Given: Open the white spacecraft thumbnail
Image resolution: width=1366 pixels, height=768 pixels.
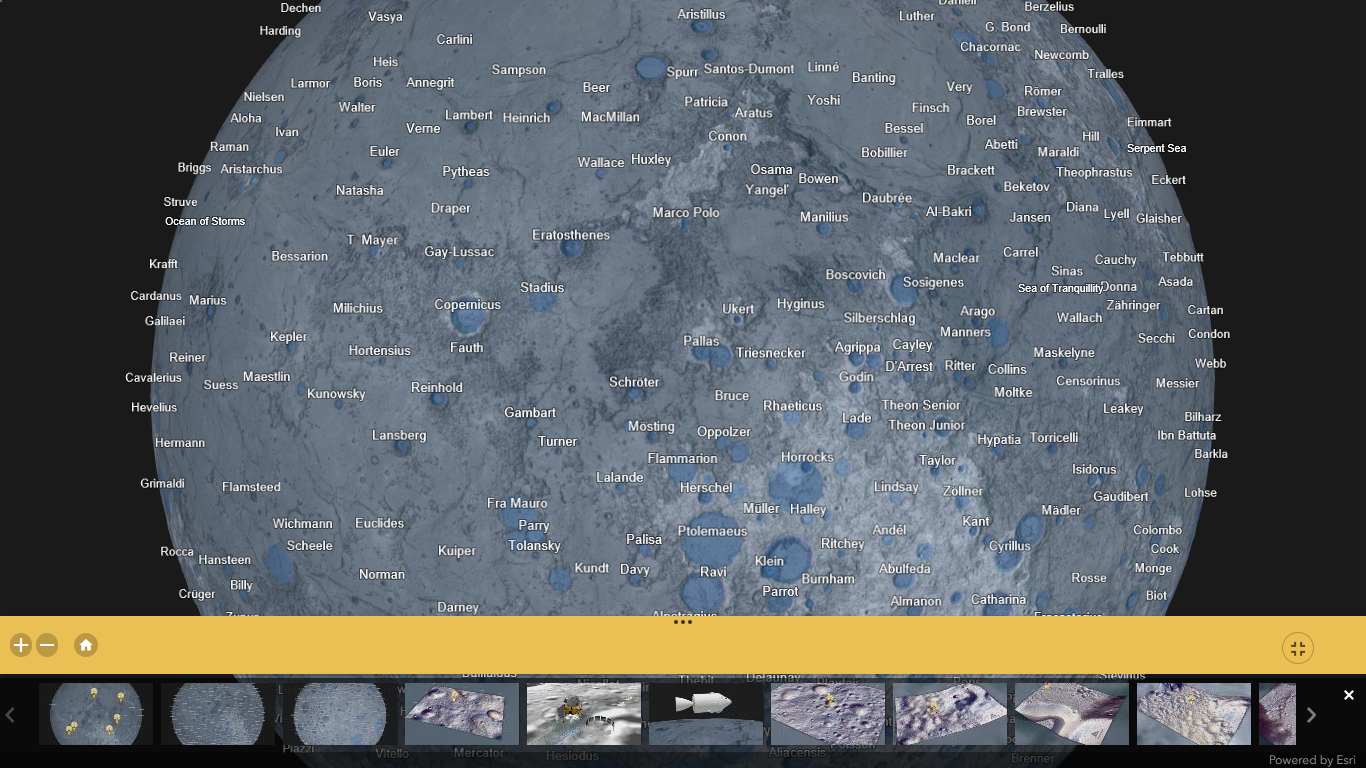Looking at the screenshot, I should 706,714.
